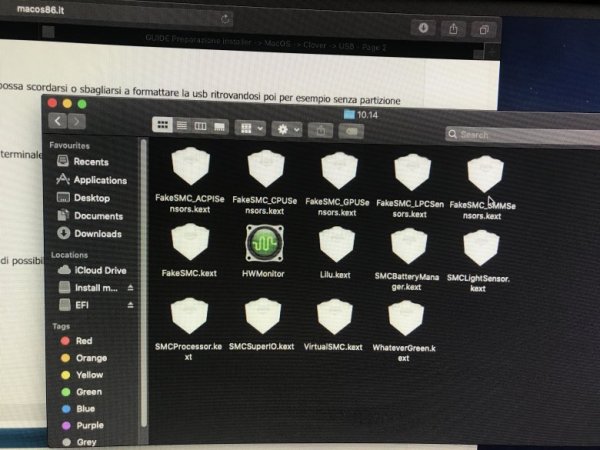Select SMCBatteryManager.kext file icon
600x450 pixels.
[x=409, y=246]
